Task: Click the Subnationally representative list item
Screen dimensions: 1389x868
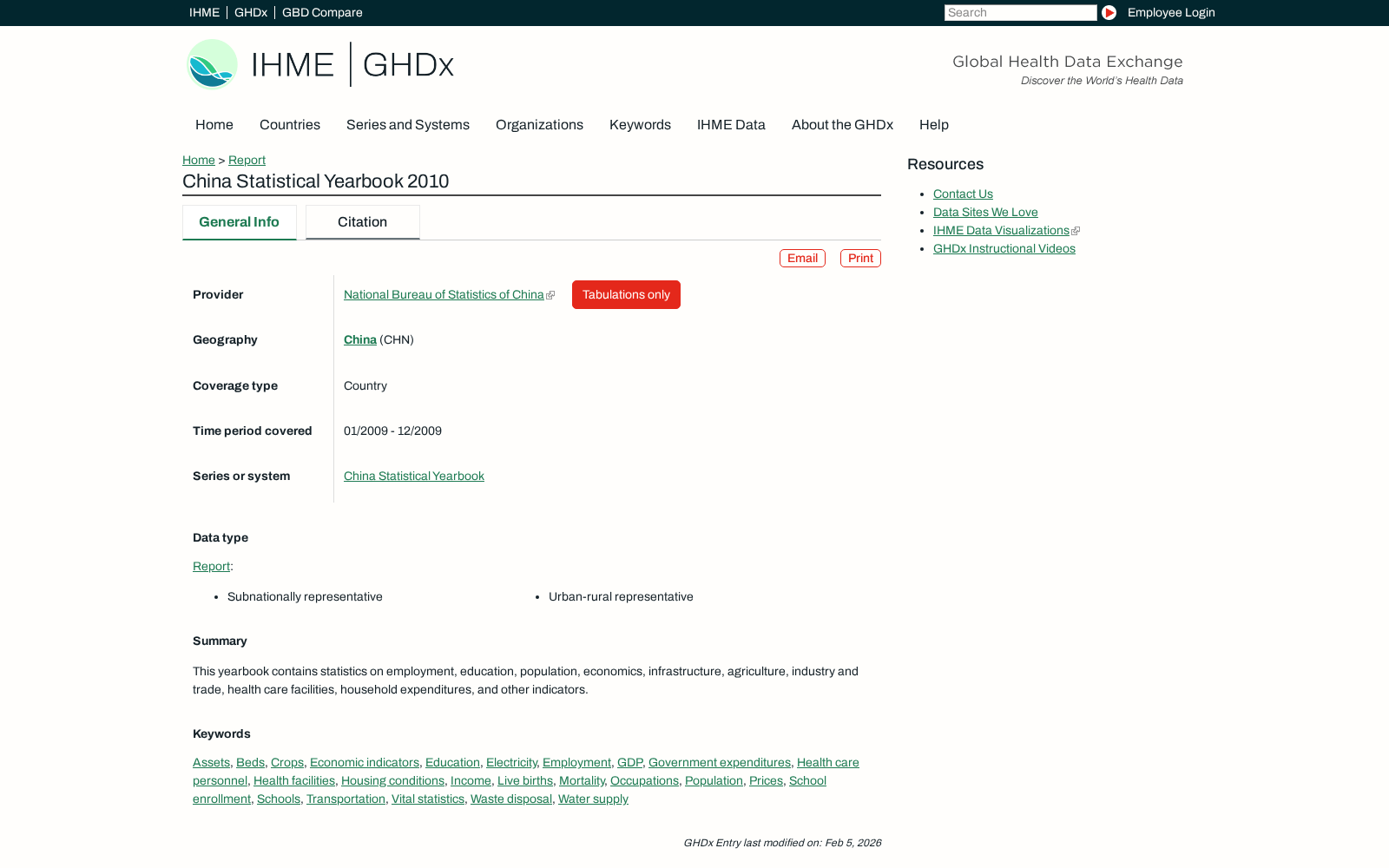Action: (x=305, y=596)
